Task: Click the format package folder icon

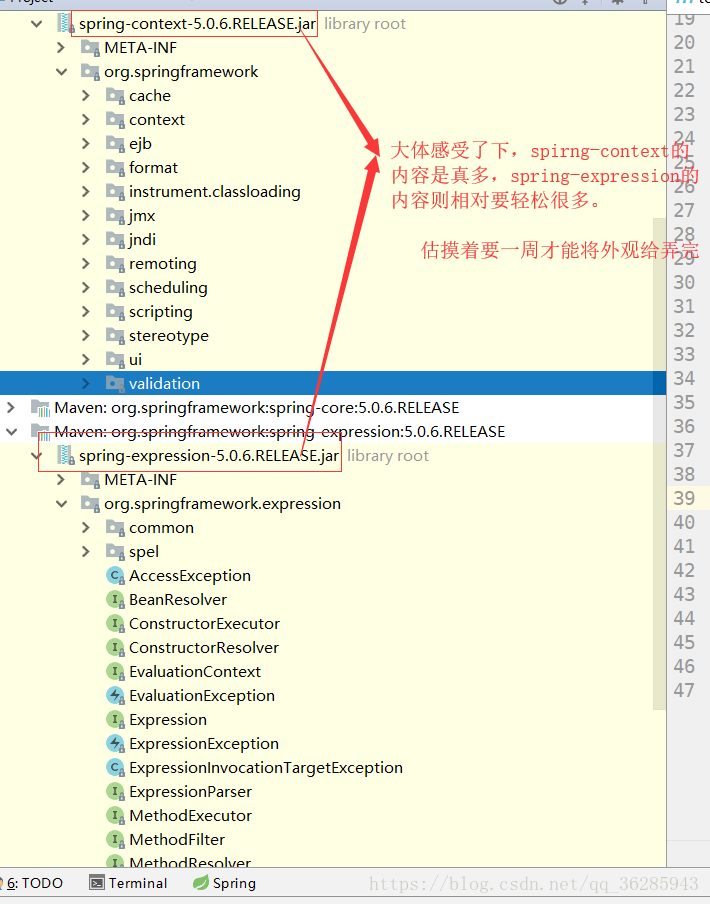Action: coord(115,168)
